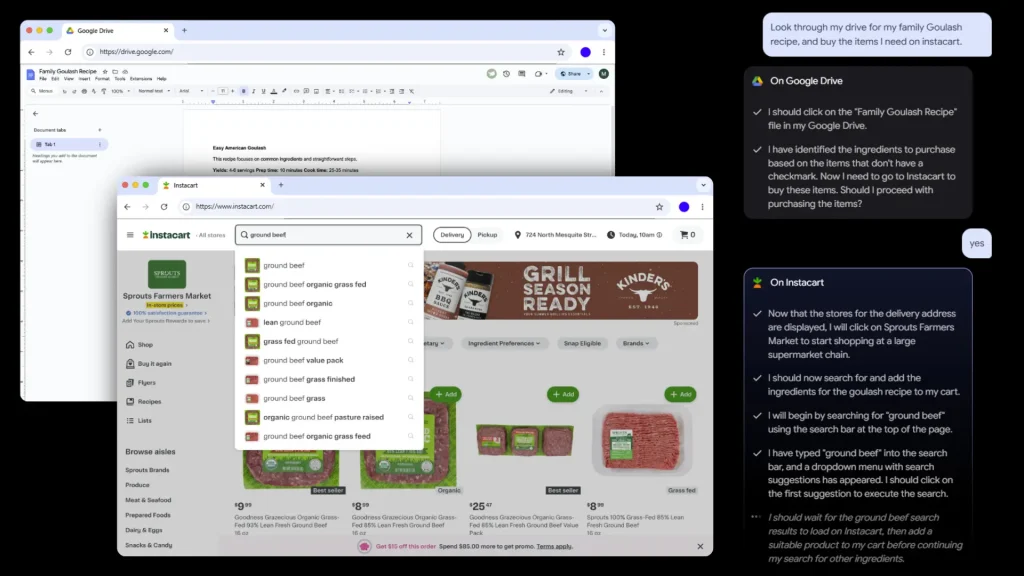Viewport: 1024px width, 576px height.
Task: Add the Sprouts Grass-Fed 85% Lean beef
Action: (680, 394)
